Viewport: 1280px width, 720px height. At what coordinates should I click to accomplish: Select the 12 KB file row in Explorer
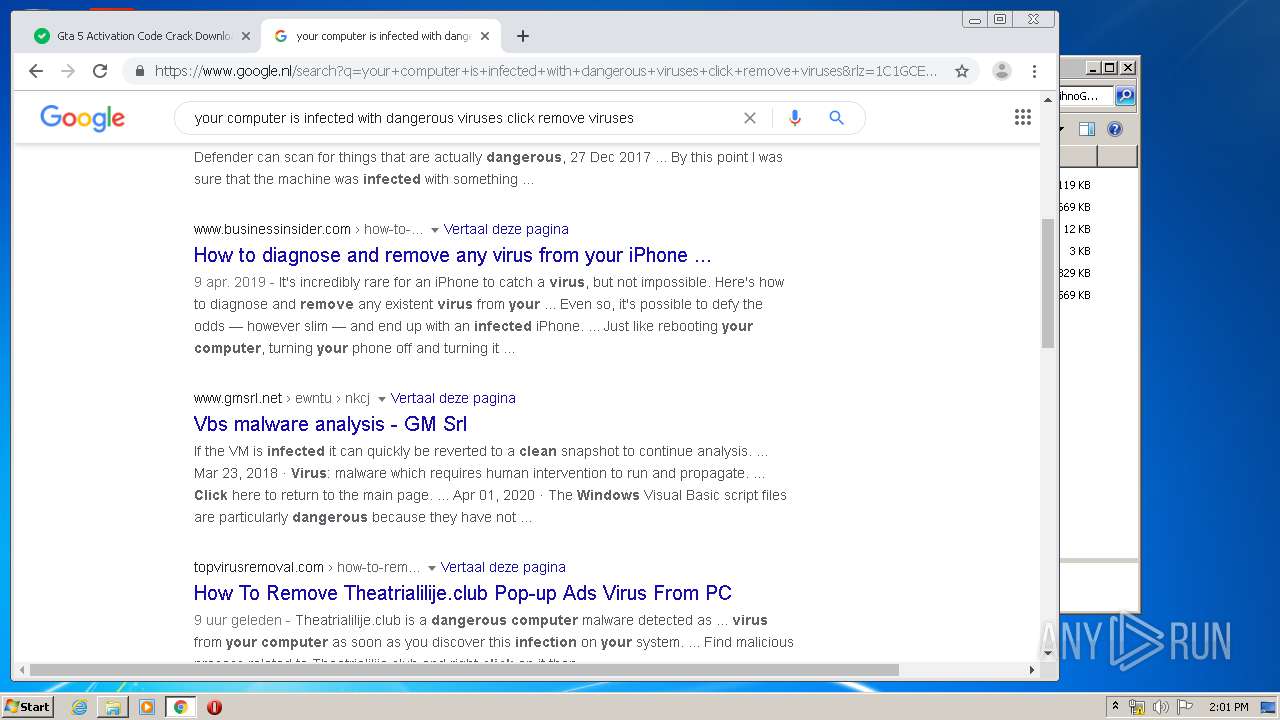tap(1077, 229)
